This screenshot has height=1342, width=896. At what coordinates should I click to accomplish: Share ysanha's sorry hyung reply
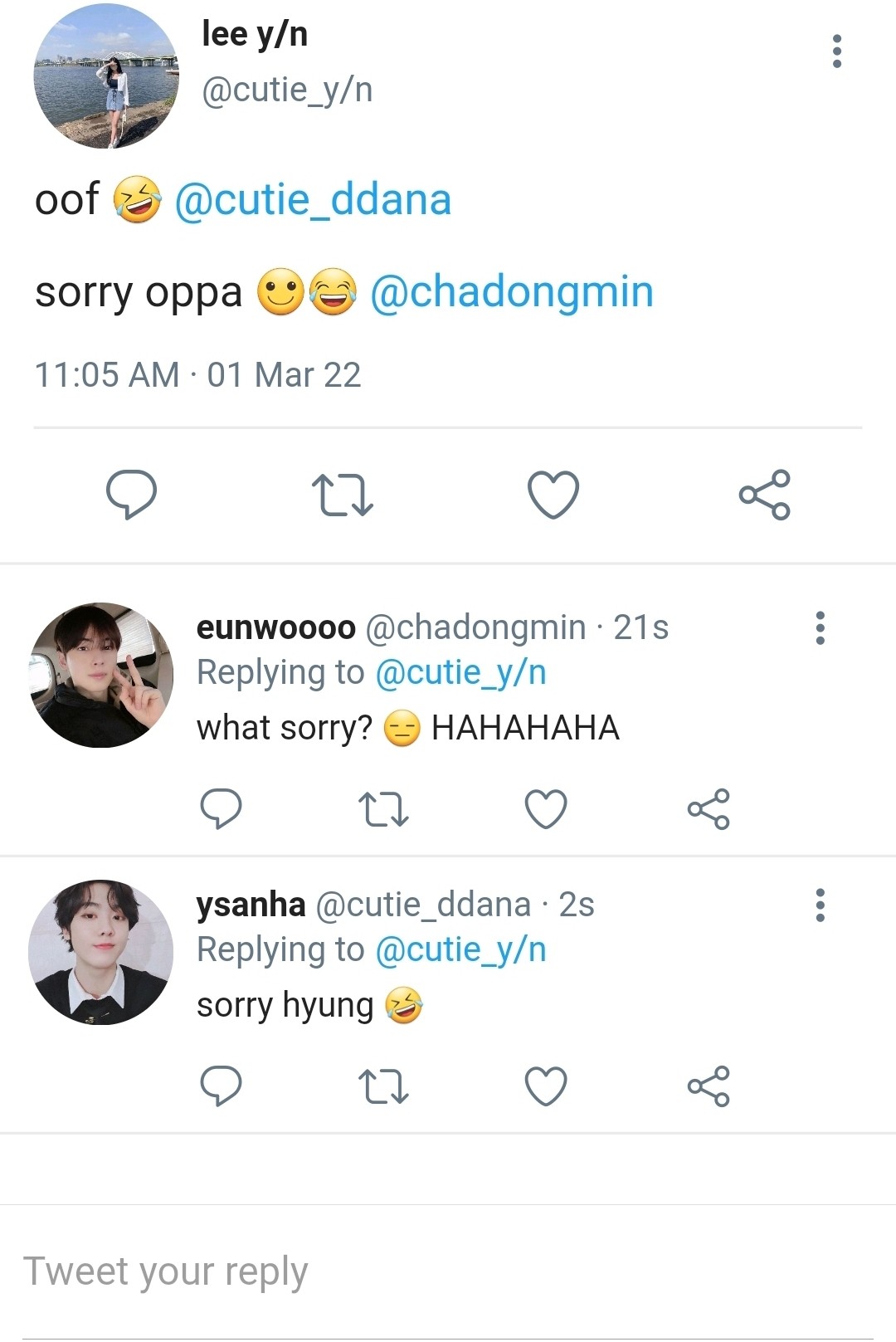[x=708, y=1086]
